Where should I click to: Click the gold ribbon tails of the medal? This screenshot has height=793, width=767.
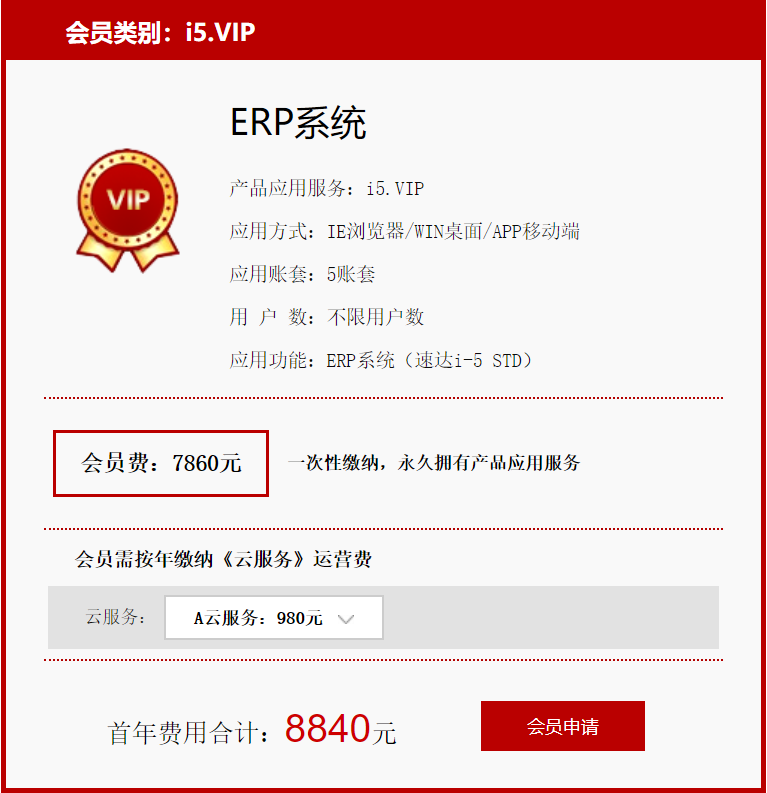[128, 253]
